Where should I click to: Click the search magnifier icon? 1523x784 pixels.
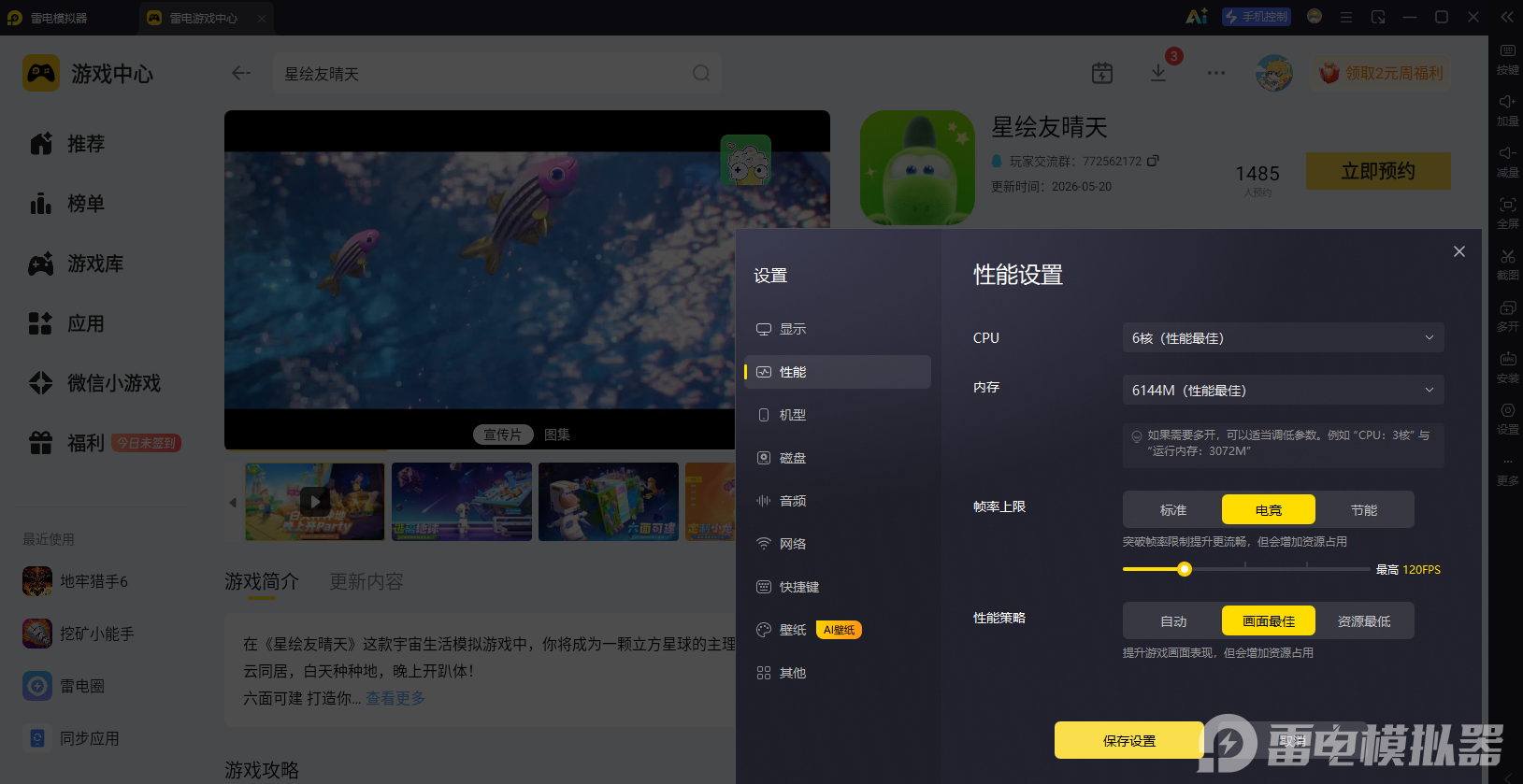[701, 73]
